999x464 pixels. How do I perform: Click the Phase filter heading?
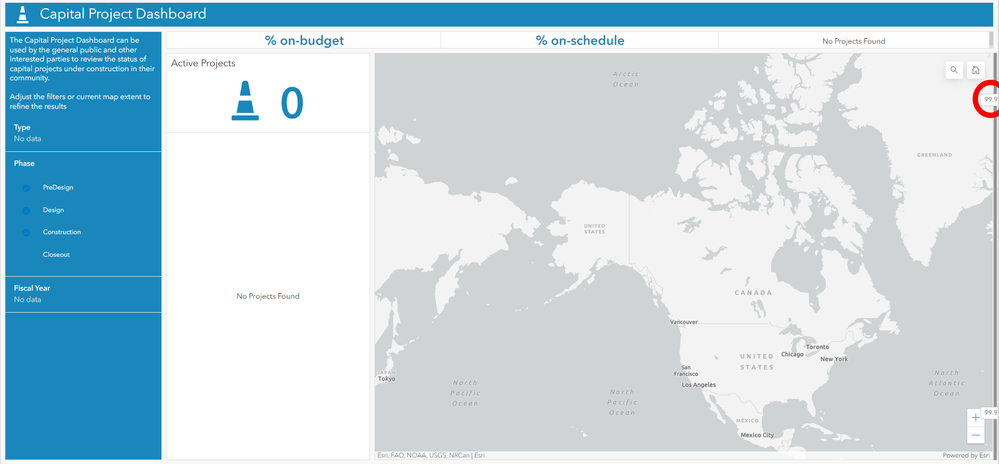coord(24,164)
